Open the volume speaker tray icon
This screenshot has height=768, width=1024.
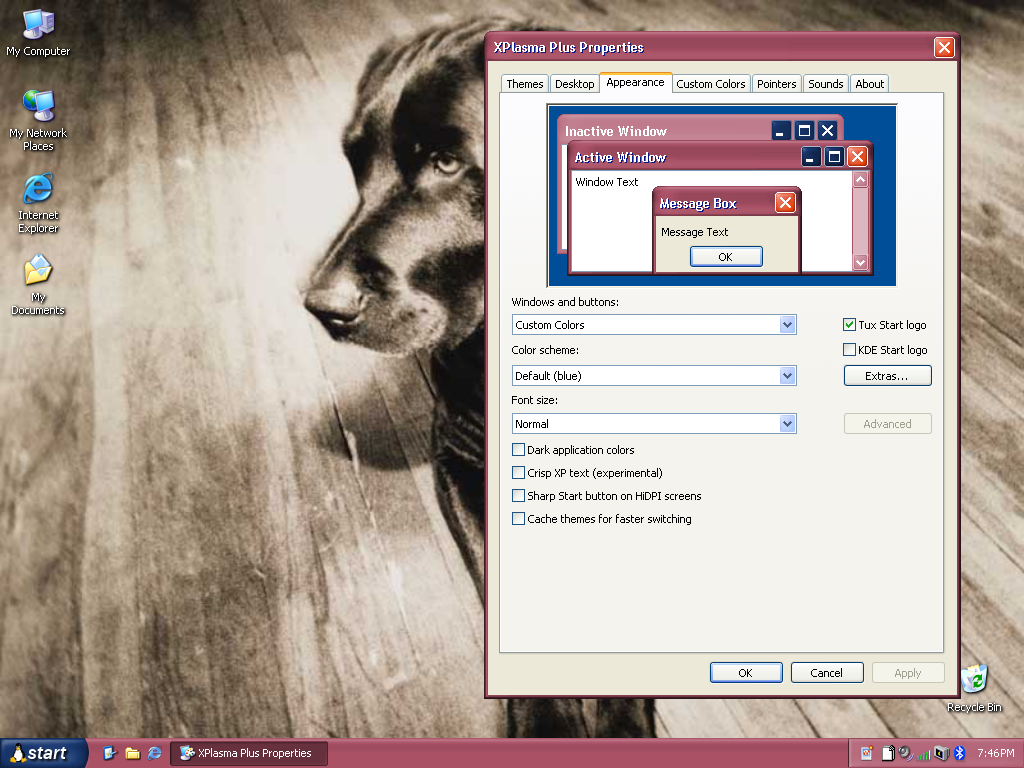[x=905, y=753]
